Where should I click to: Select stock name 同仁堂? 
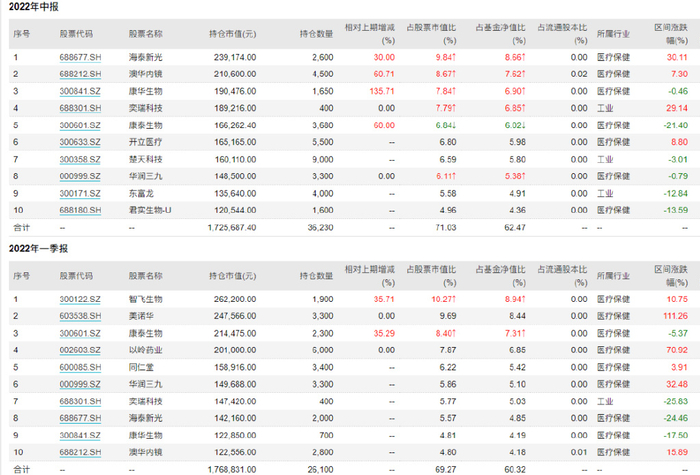(142, 367)
